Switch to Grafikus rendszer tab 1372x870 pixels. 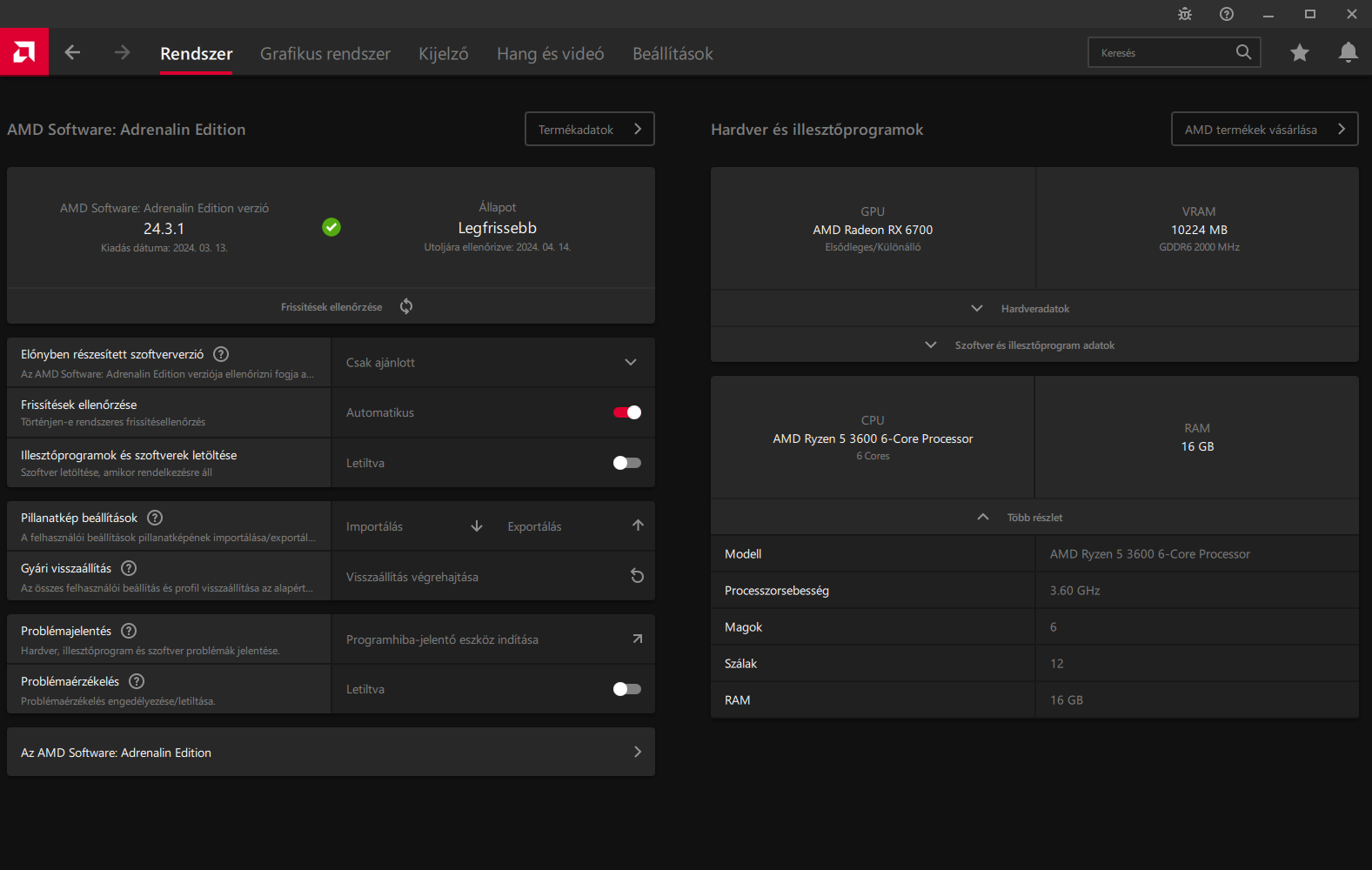[x=325, y=54]
